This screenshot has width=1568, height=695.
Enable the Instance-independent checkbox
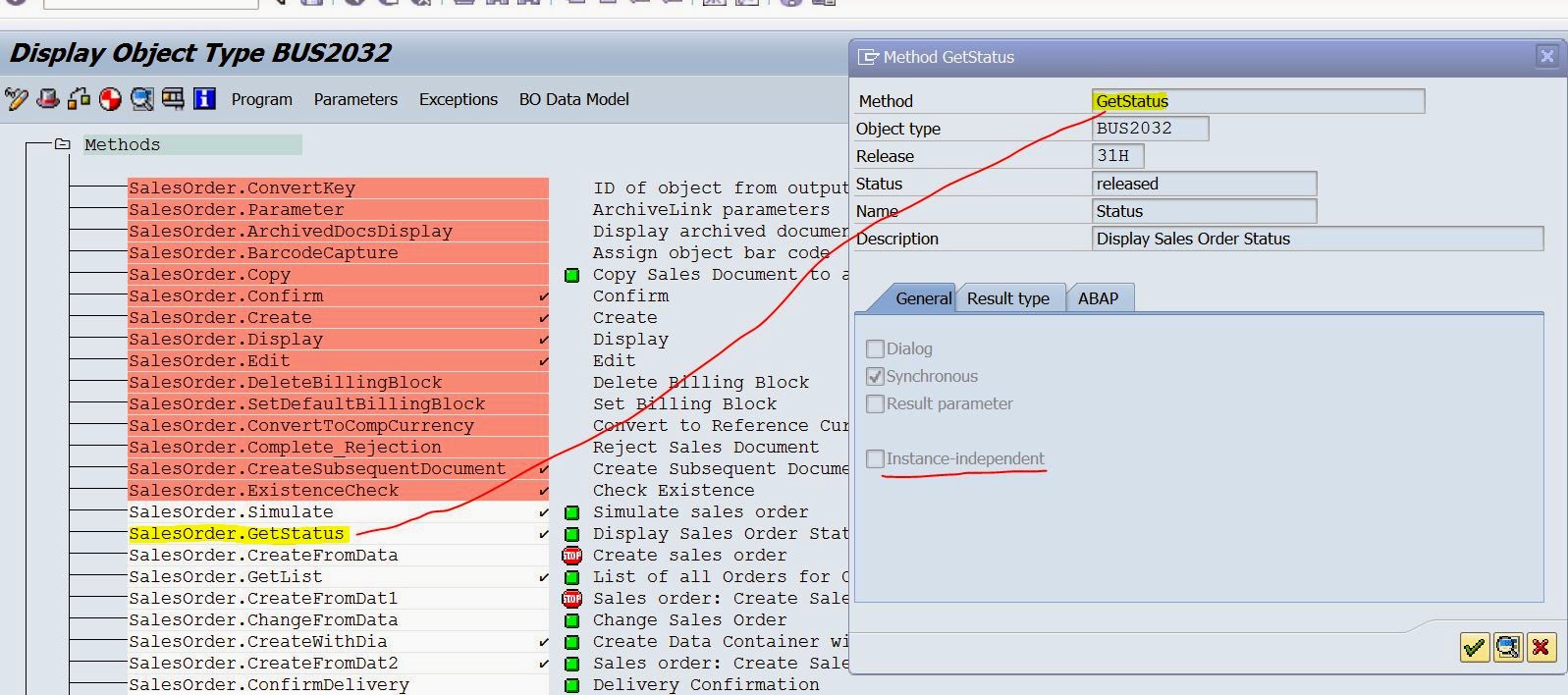pos(875,458)
